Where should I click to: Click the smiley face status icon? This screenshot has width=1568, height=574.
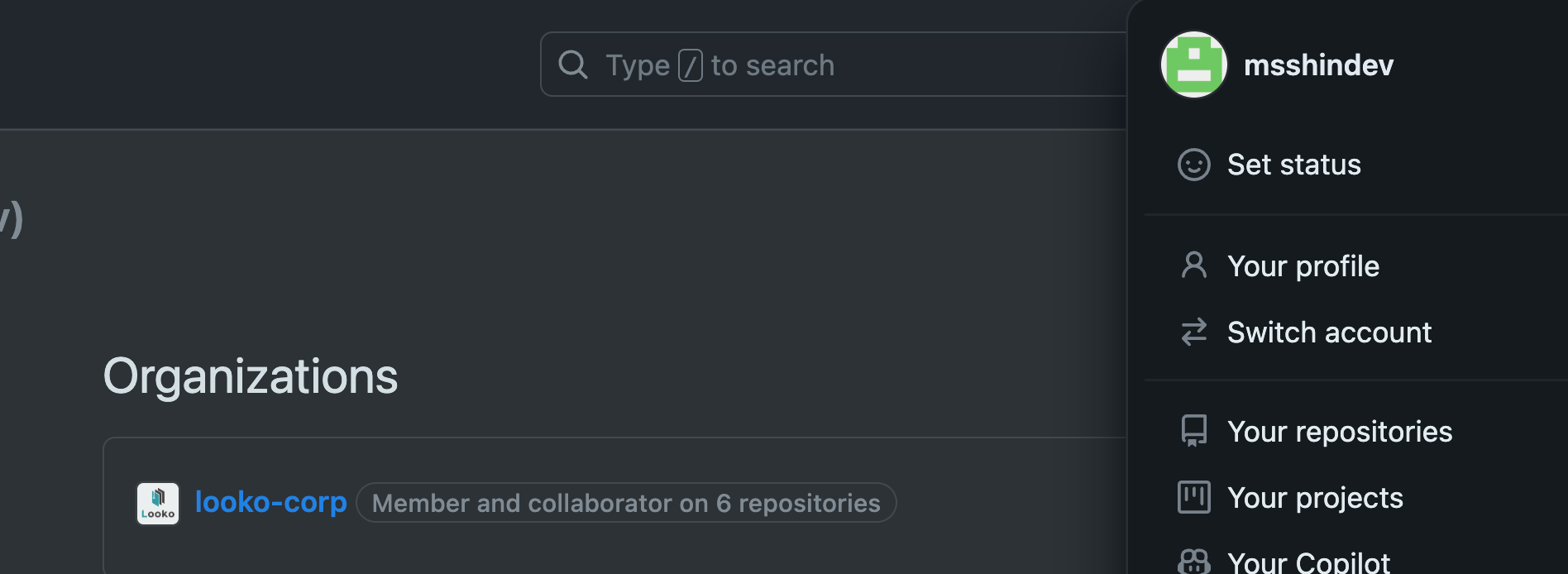[1193, 165]
